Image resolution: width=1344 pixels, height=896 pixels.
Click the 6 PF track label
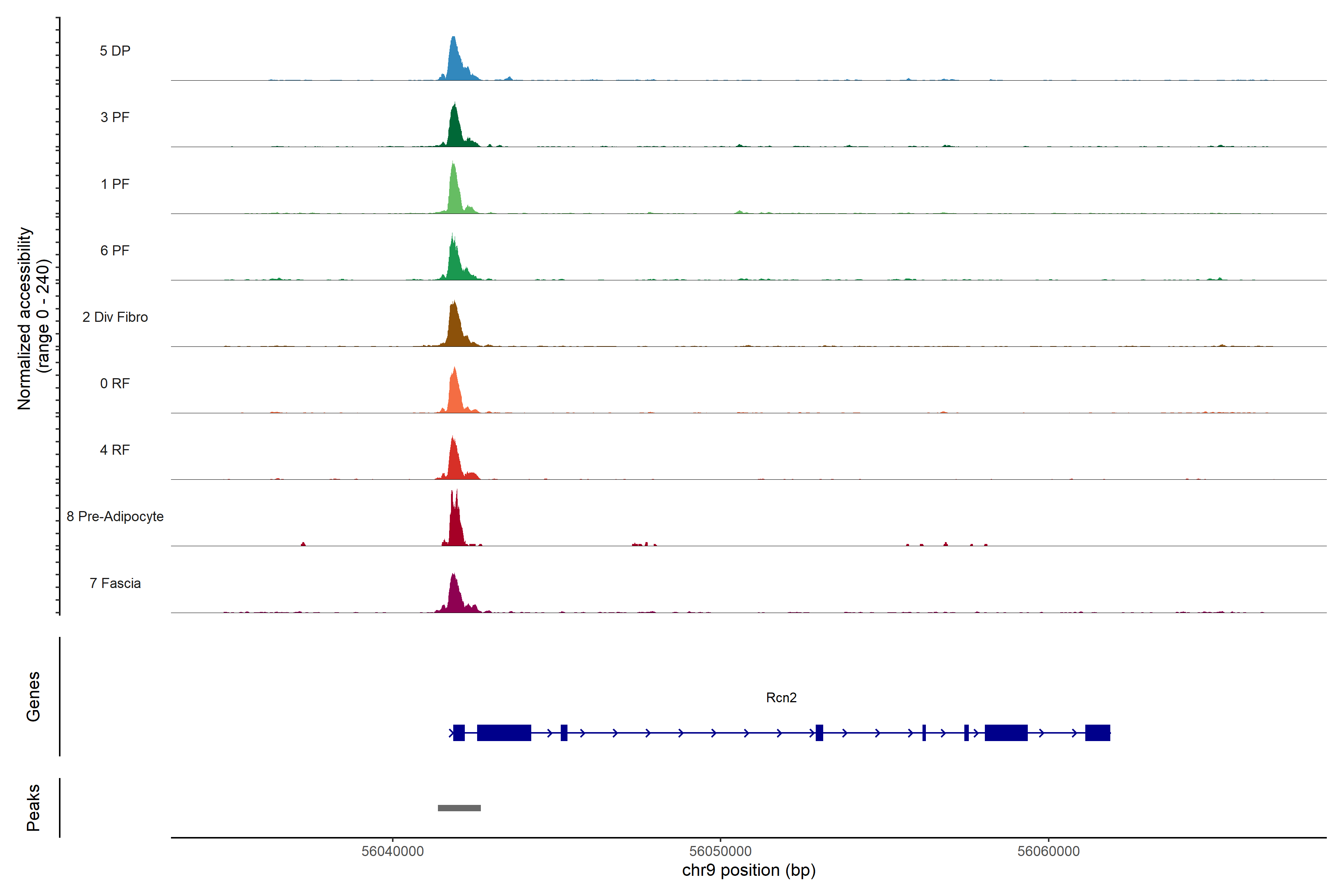click(115, 250)
